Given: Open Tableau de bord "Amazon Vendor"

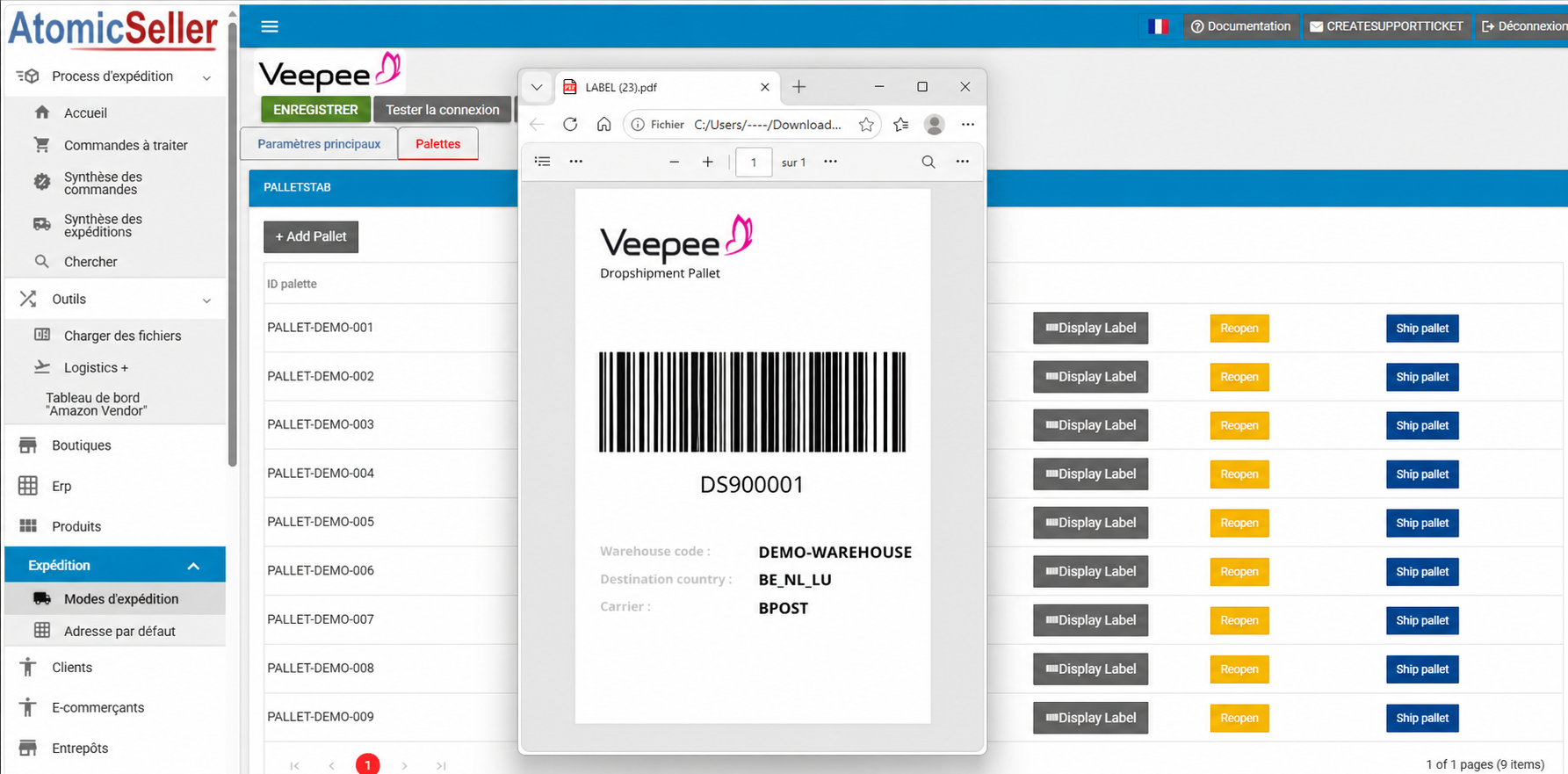Looking at the screenshot, I should tap(97, 404).
